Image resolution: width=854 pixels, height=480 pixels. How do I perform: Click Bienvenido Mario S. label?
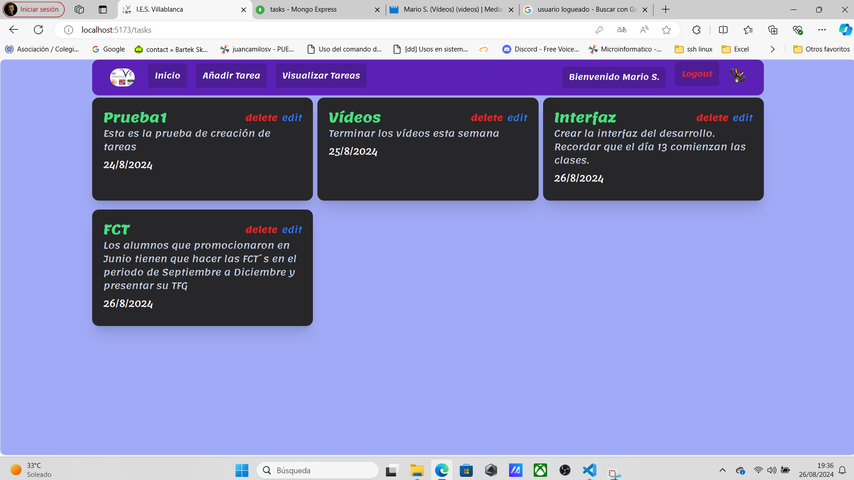614,77
